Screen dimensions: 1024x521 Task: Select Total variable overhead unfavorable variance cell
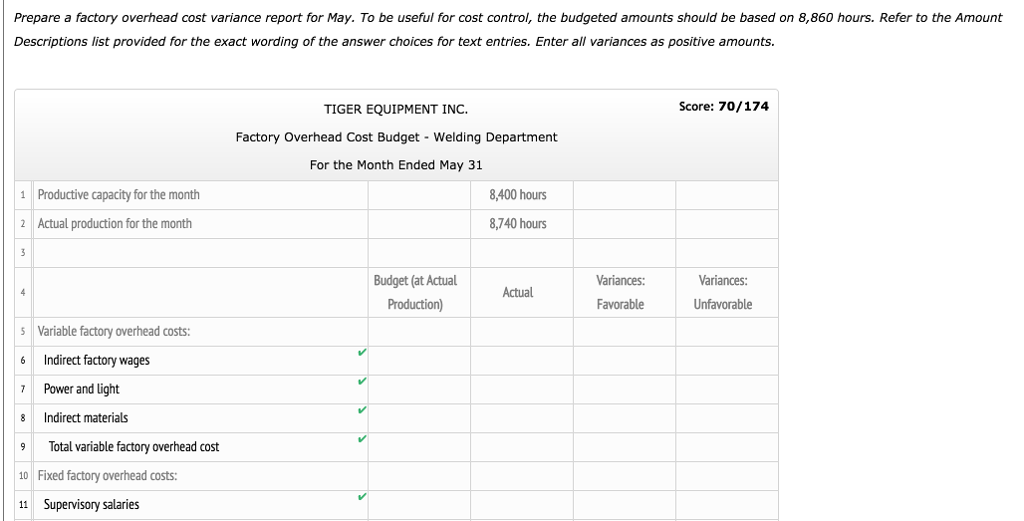pyautogui.click(x=727, y=447)
